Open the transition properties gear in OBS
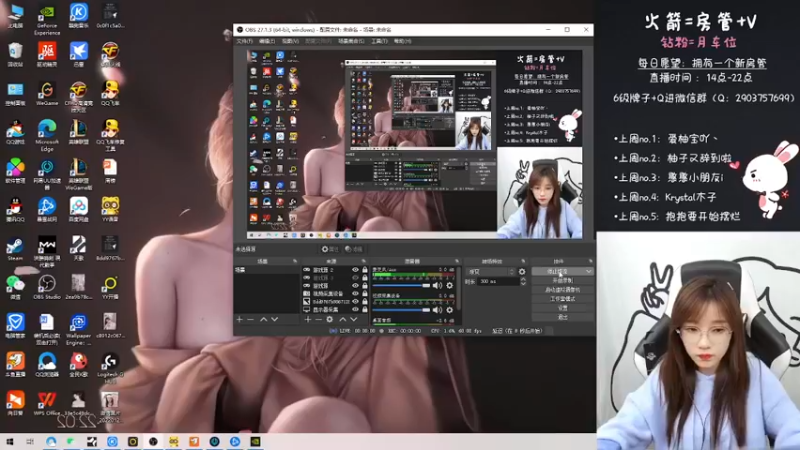Image resolution: width=800 pixels, height=450 pixels. point(522,272)
